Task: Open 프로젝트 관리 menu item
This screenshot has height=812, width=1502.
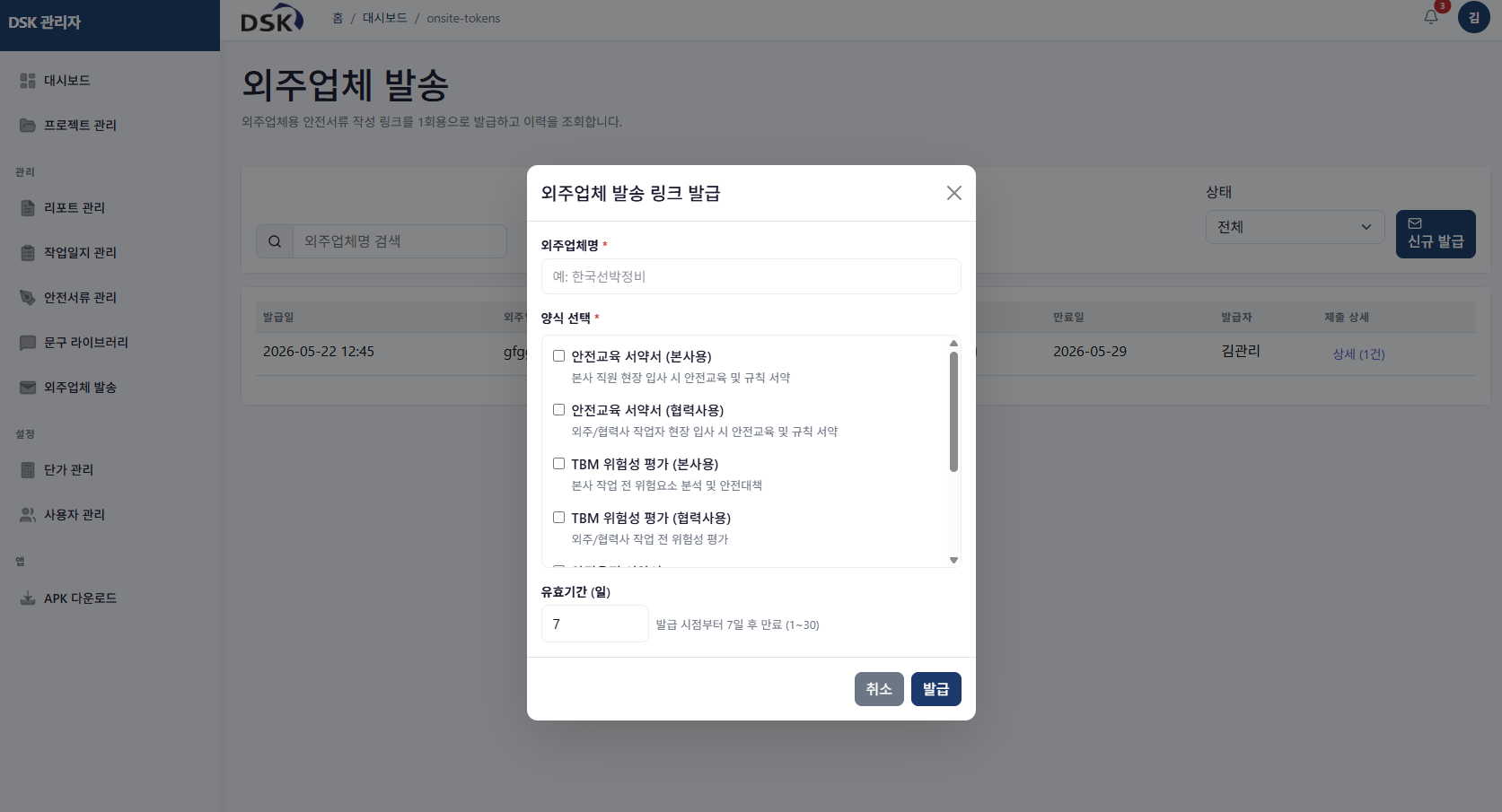Action: pos(110,126)
